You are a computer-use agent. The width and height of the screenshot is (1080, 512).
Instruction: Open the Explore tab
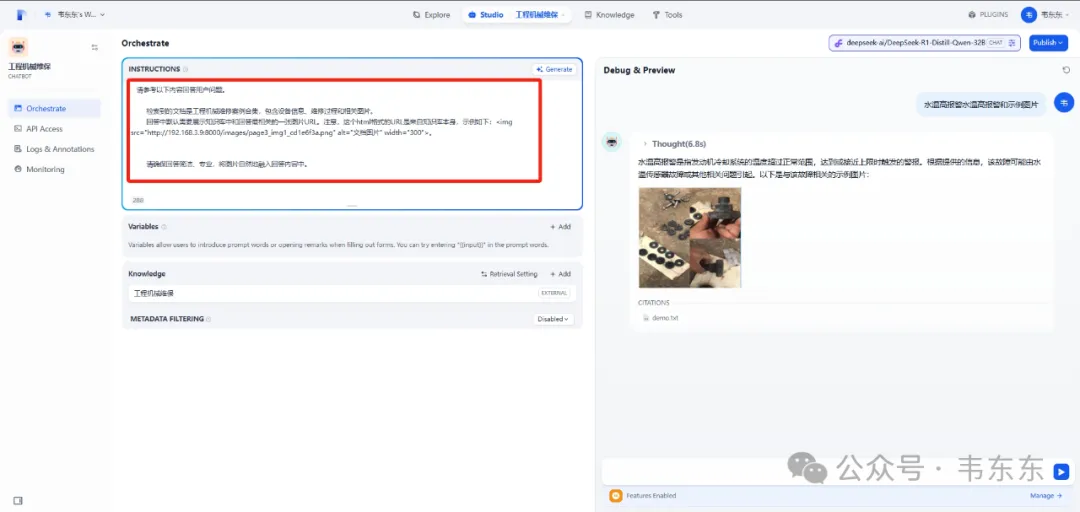click(431, 15)
